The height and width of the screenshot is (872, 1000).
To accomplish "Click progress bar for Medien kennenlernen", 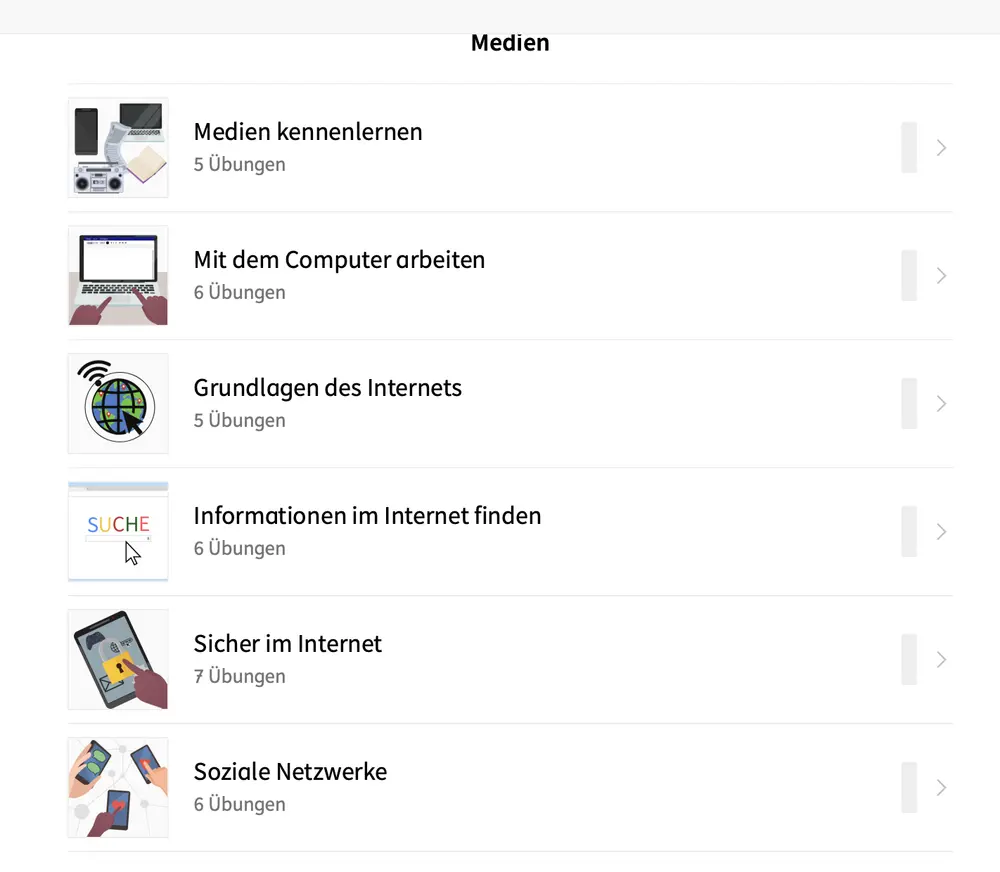I will click(x=909, y=148).
